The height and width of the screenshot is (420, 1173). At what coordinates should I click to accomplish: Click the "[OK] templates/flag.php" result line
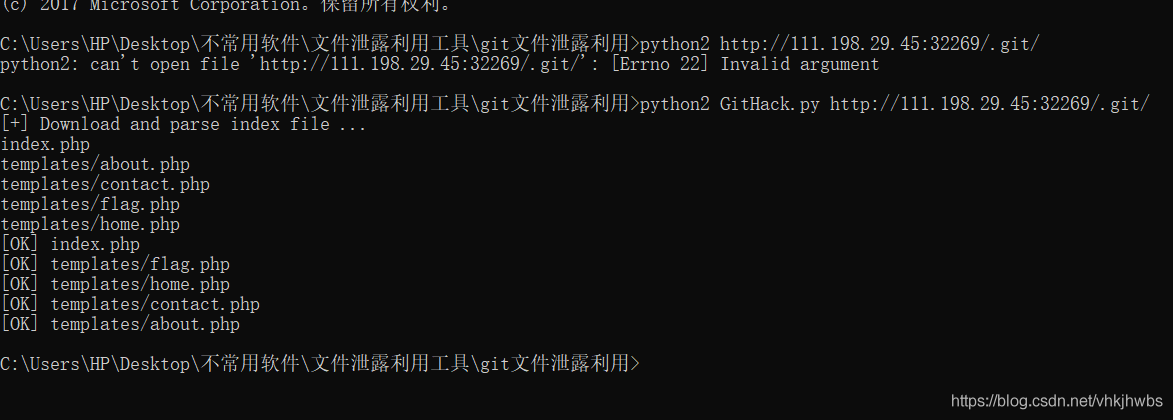(x=115, y=264)
